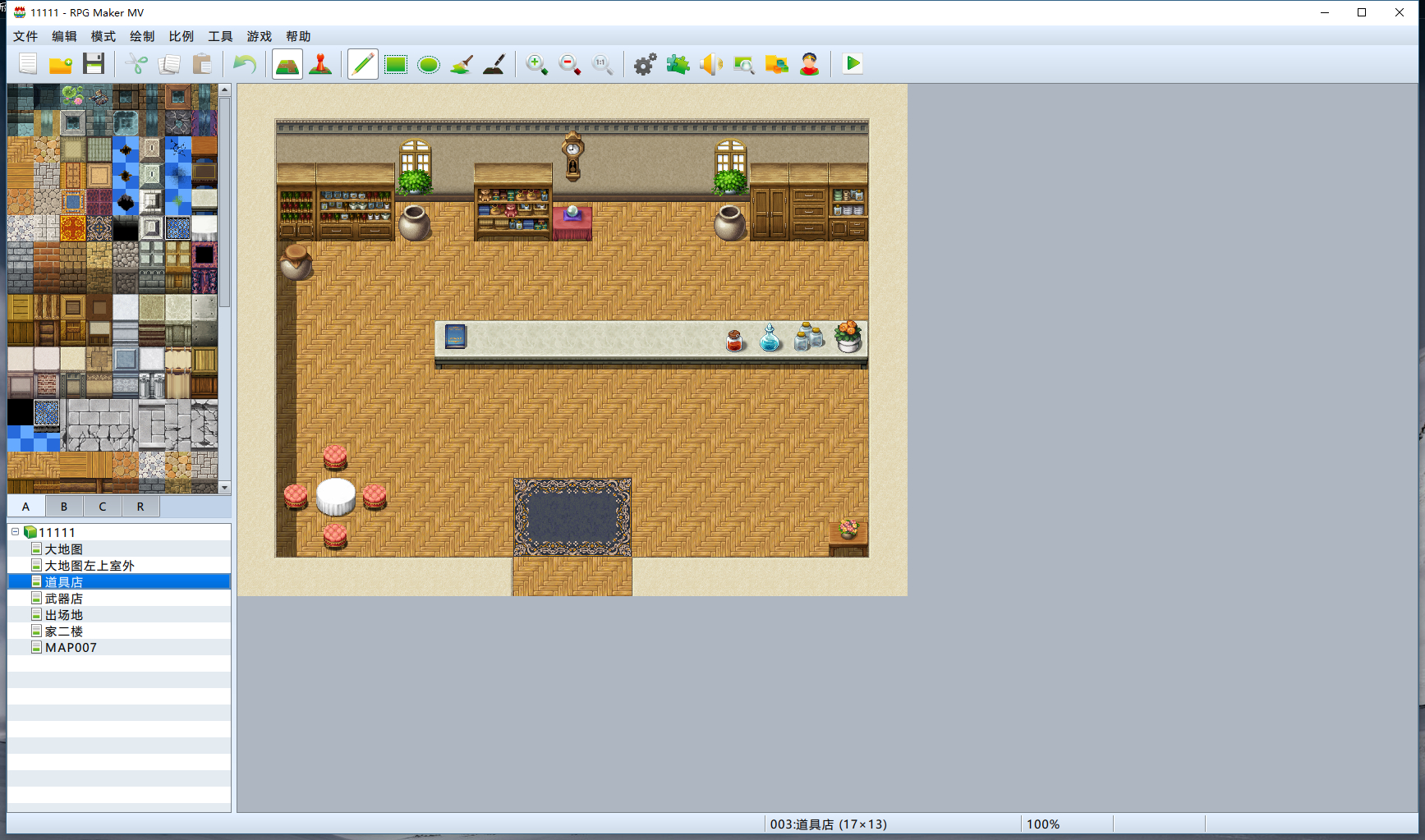Select the Flood Fill tool
Viewport: 1425px width, 840px height.
[x=462, y=64]
